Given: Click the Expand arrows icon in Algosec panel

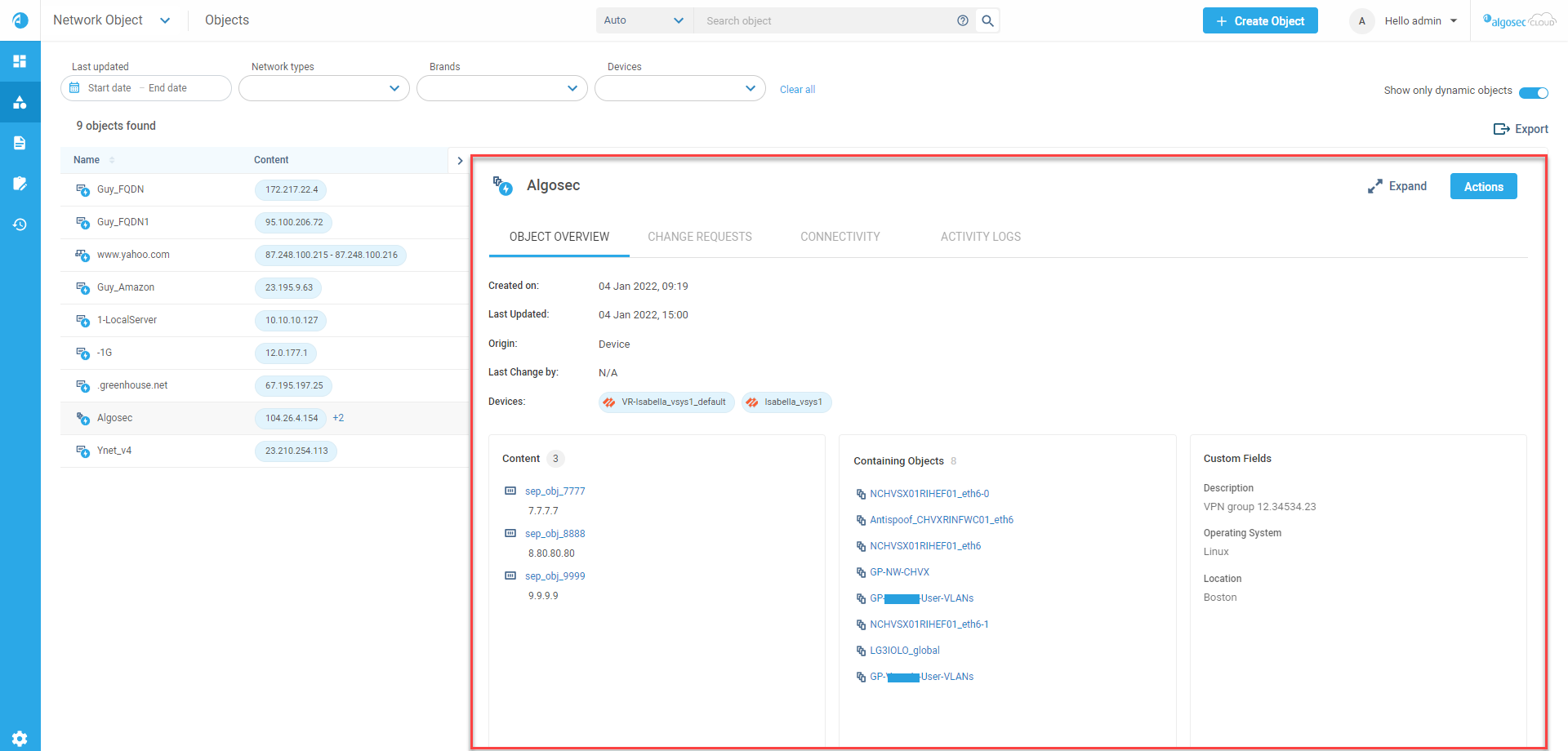Looking at the screenshot, I should (x=1375, y=187).
